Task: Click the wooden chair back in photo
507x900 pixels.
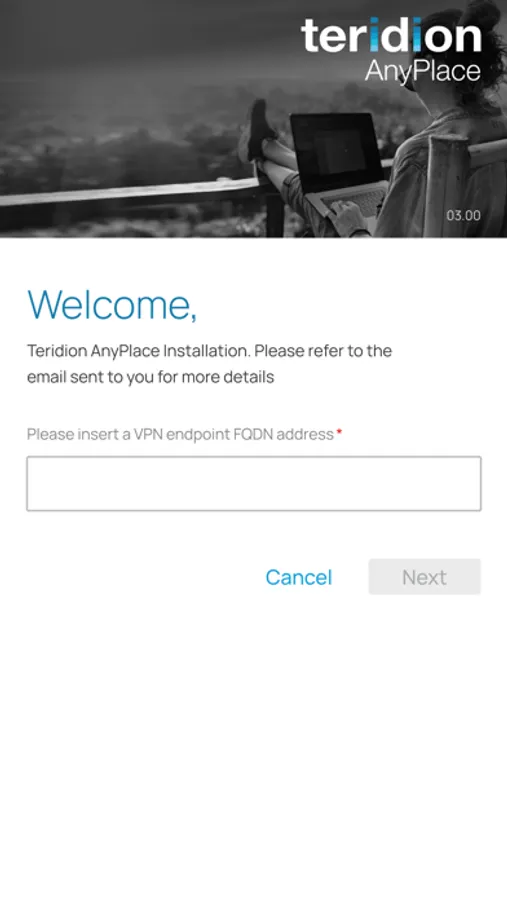Action: click(x=456, y=184)
